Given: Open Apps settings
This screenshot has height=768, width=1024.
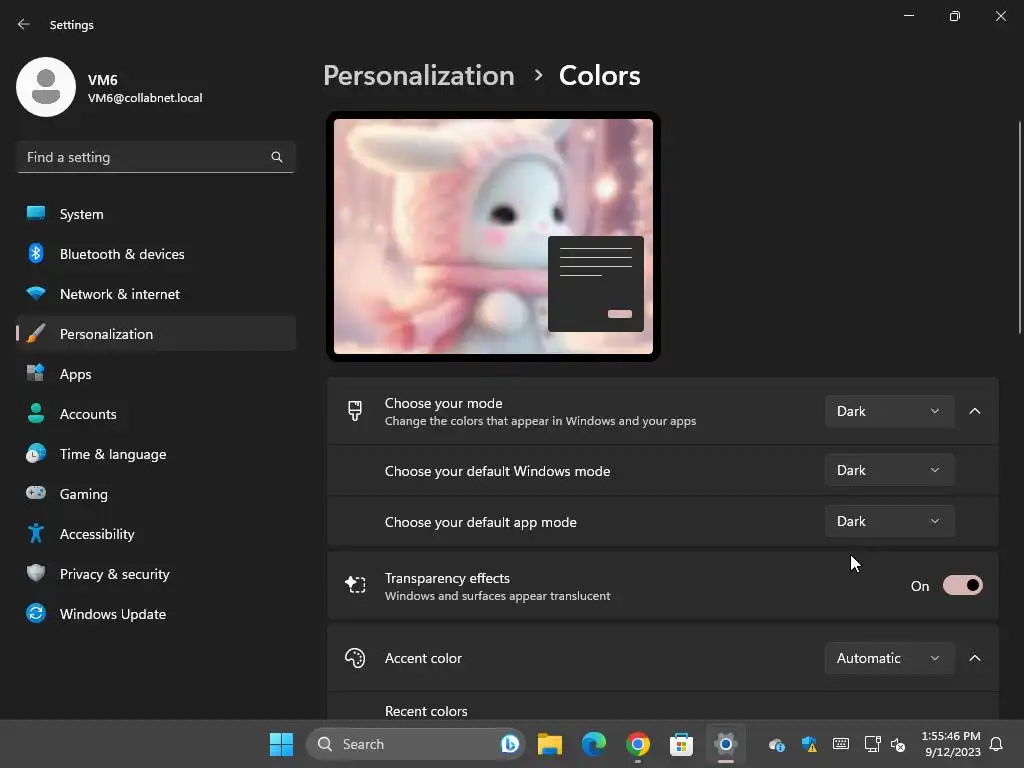Looking at the screenshot, I should pos(155,374).
